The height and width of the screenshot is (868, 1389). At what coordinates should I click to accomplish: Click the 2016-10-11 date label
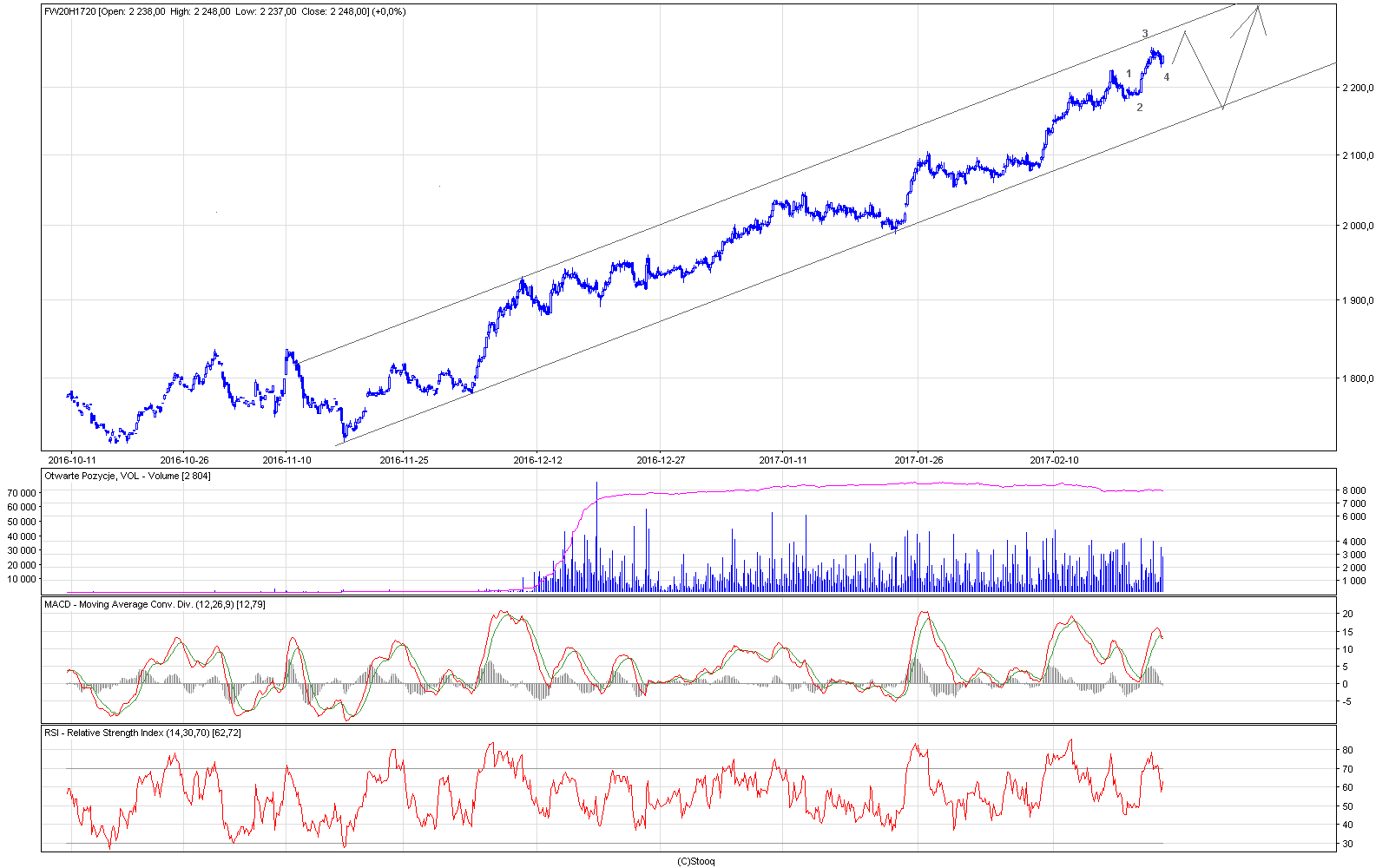click(x=71, y=460)
